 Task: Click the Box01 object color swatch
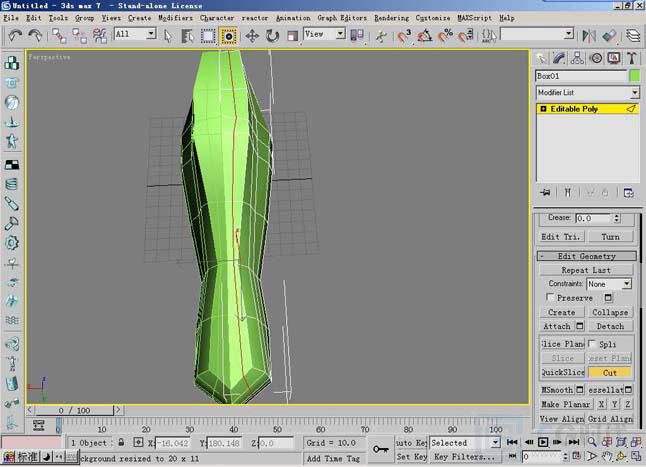click(634, 76)
